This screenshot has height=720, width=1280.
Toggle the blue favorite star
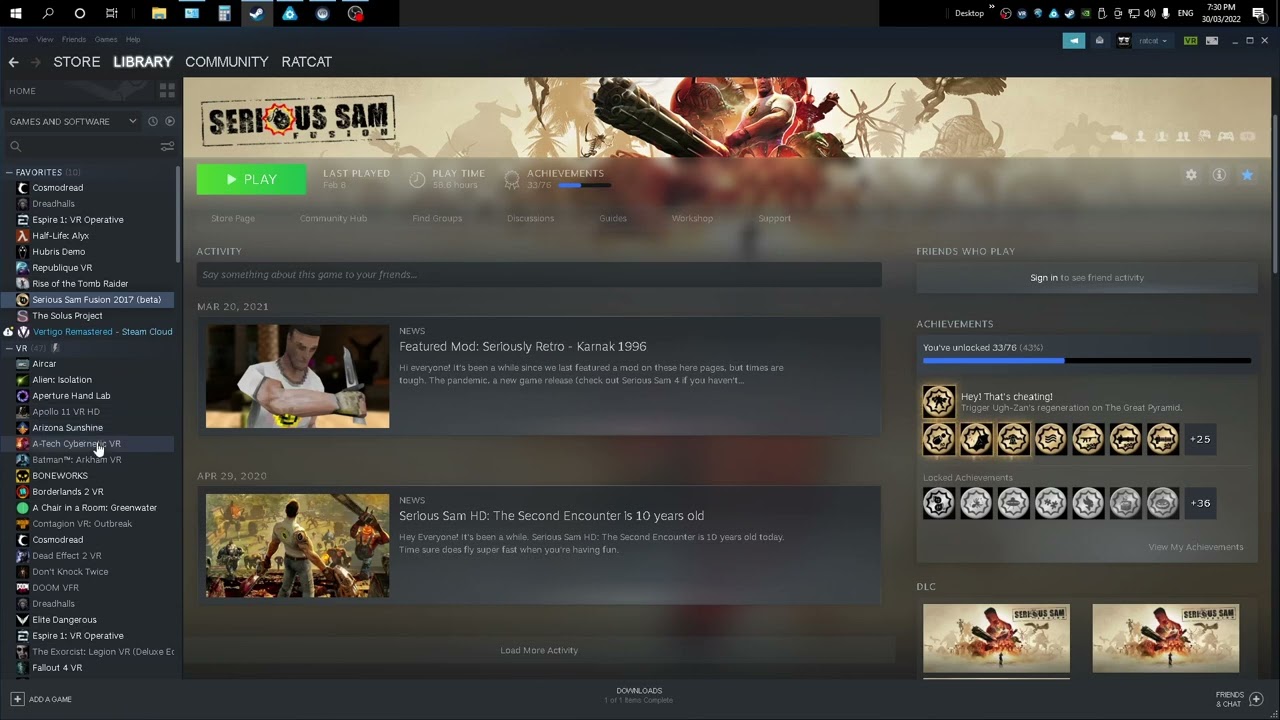pos(1247,175)
